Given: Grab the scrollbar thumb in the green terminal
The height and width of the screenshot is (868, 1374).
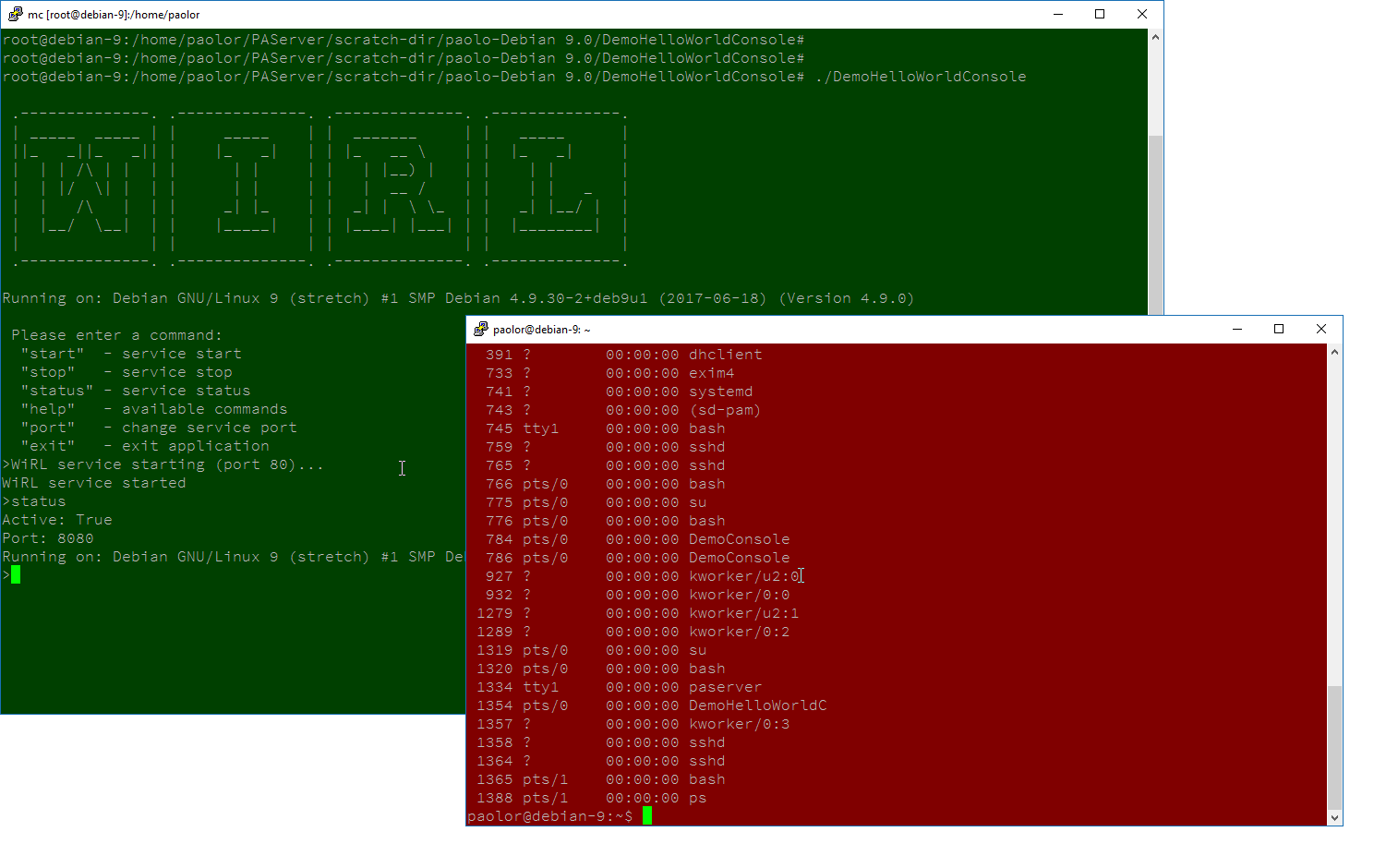Looking at the screenshot, I should [x=1155, y=222].
